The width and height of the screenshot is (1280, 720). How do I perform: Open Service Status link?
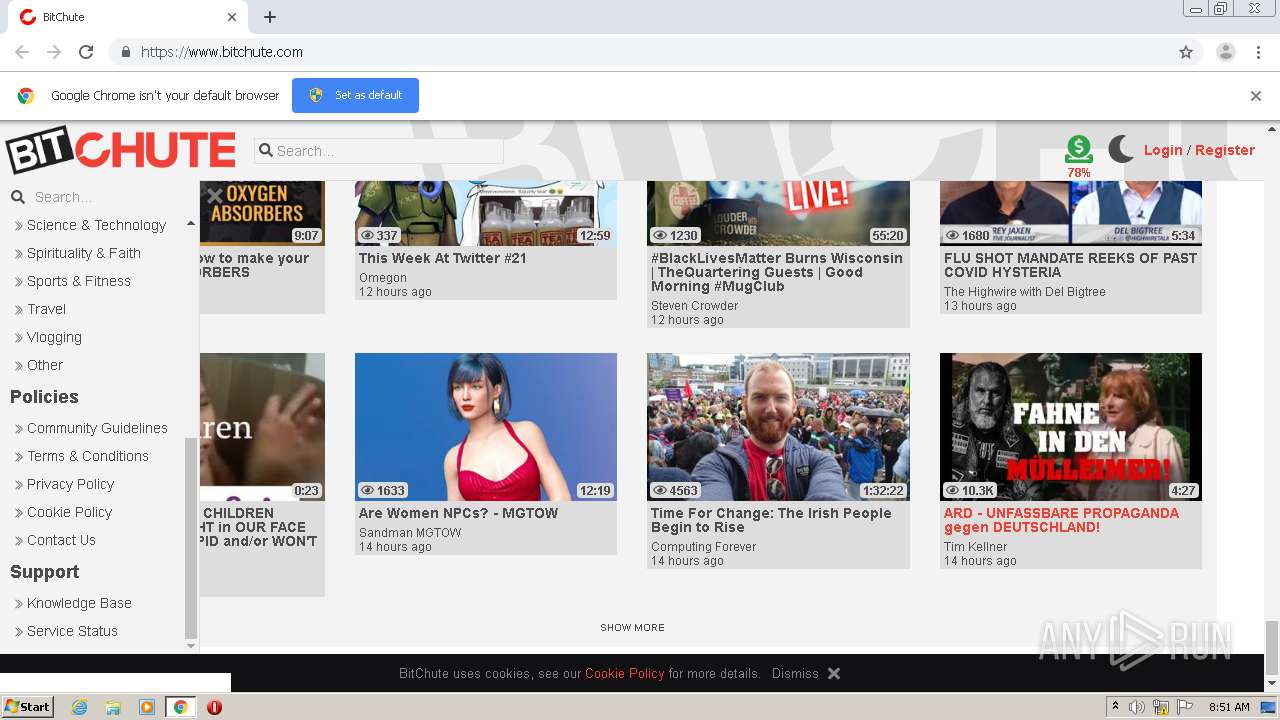click(72, 631)
